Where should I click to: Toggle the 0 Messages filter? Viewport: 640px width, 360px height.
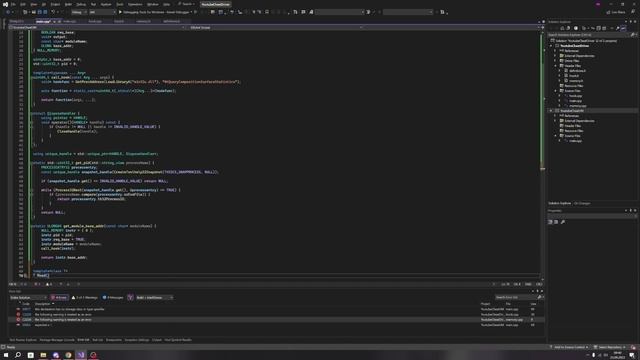113,298
